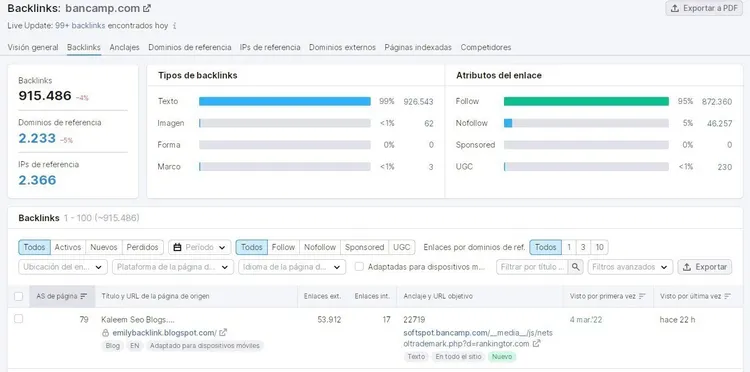Enable Adaptadas para dispositivos checkbox
The height and width of the screenshot is (372, 750).
coord(359,267)
